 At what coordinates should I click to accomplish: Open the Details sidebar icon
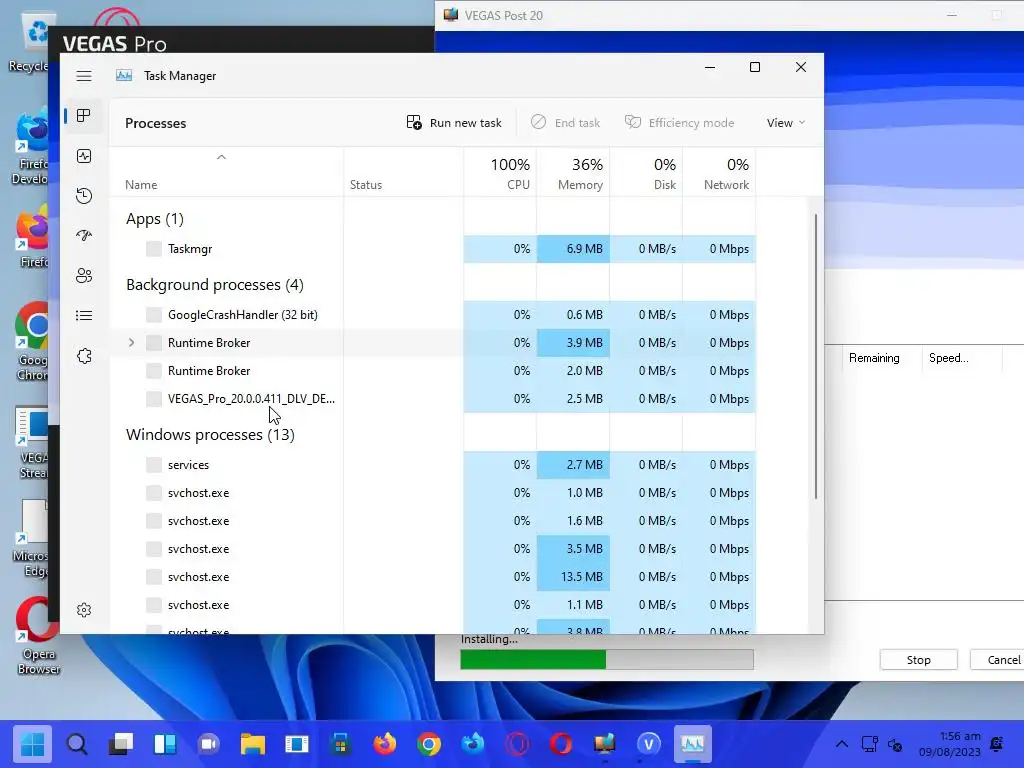pyautogui.click(x=84, y=316)
